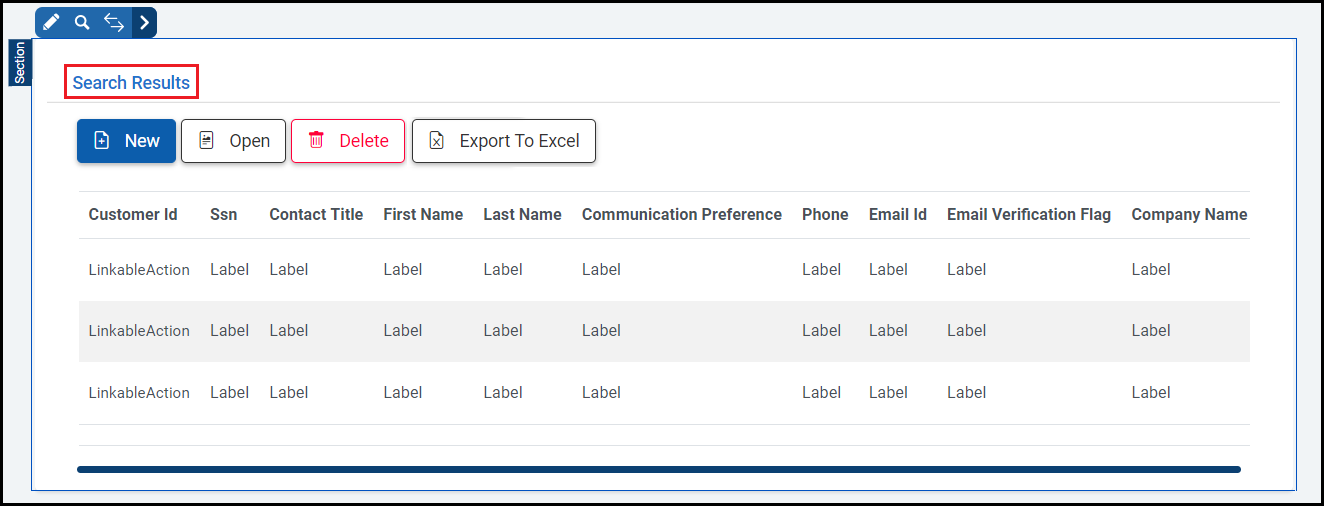This screenshot has height=506, width=1324.
Task: Open the second row LinkableAction link
Action: [x=139, y=330]
